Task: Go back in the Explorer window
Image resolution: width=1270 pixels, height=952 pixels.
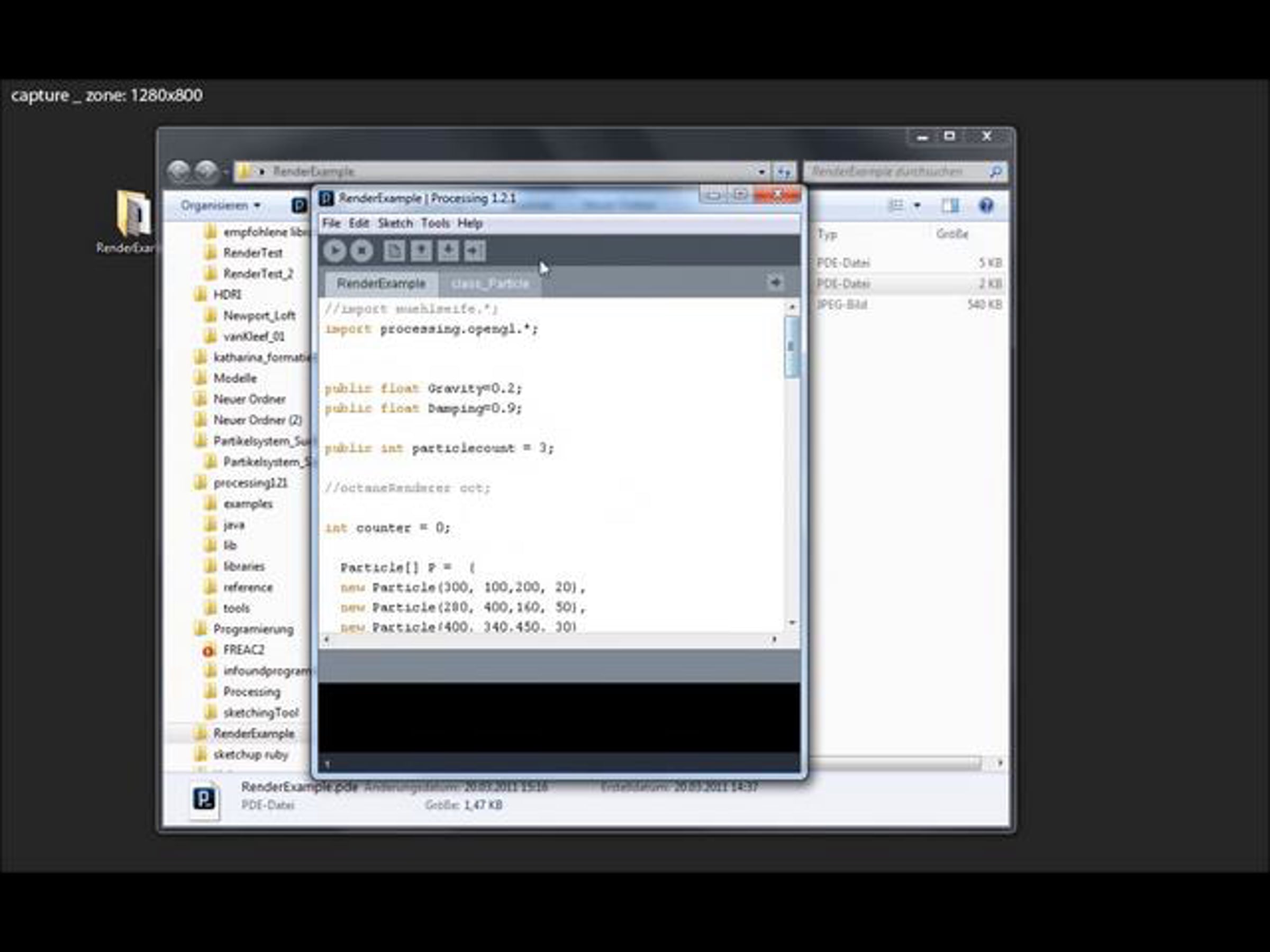Action: [x=179, y=171]
